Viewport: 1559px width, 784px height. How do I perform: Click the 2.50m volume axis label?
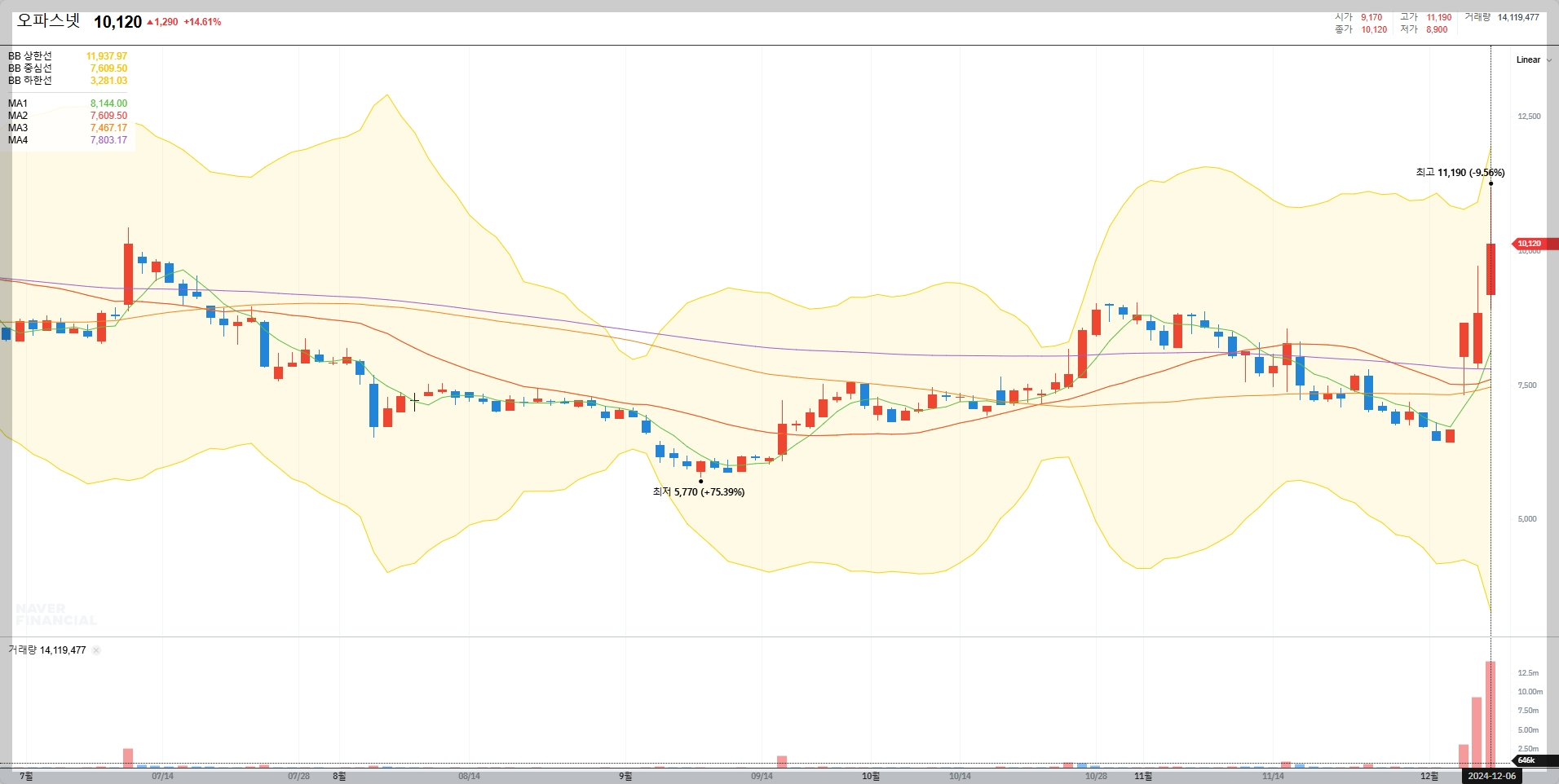1528,749
